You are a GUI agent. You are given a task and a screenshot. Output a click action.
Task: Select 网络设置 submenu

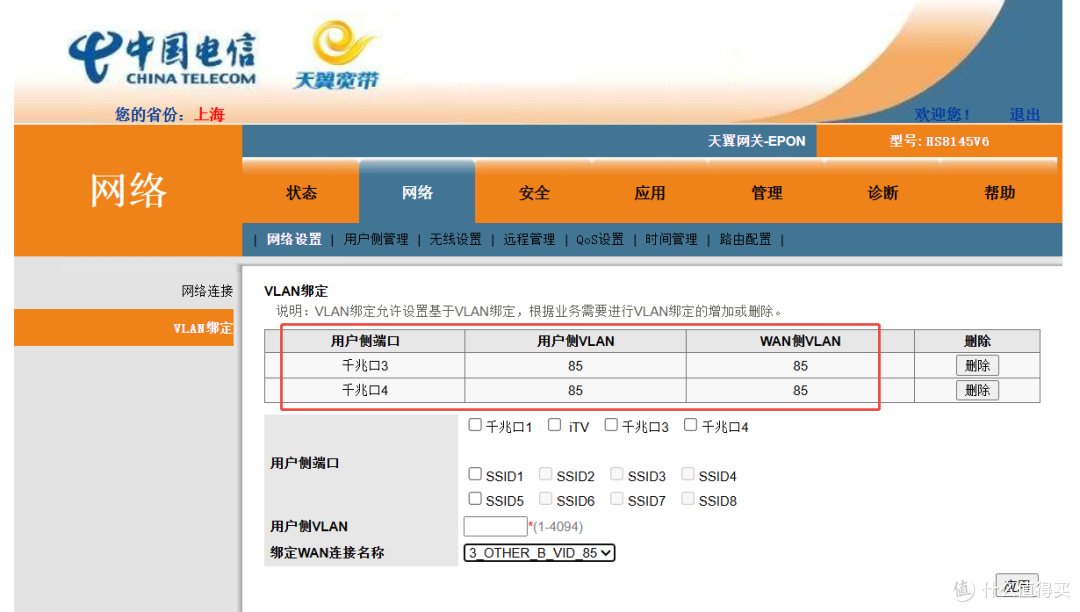(294, 240)
